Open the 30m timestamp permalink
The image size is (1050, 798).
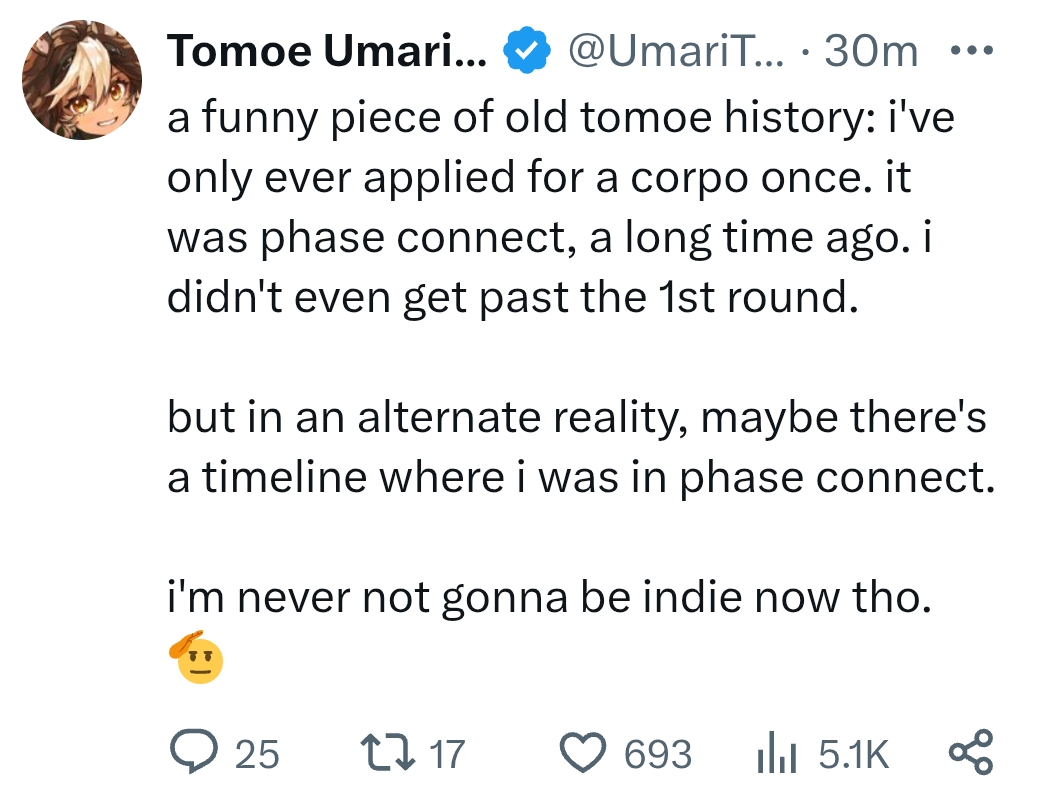(871, 51)
